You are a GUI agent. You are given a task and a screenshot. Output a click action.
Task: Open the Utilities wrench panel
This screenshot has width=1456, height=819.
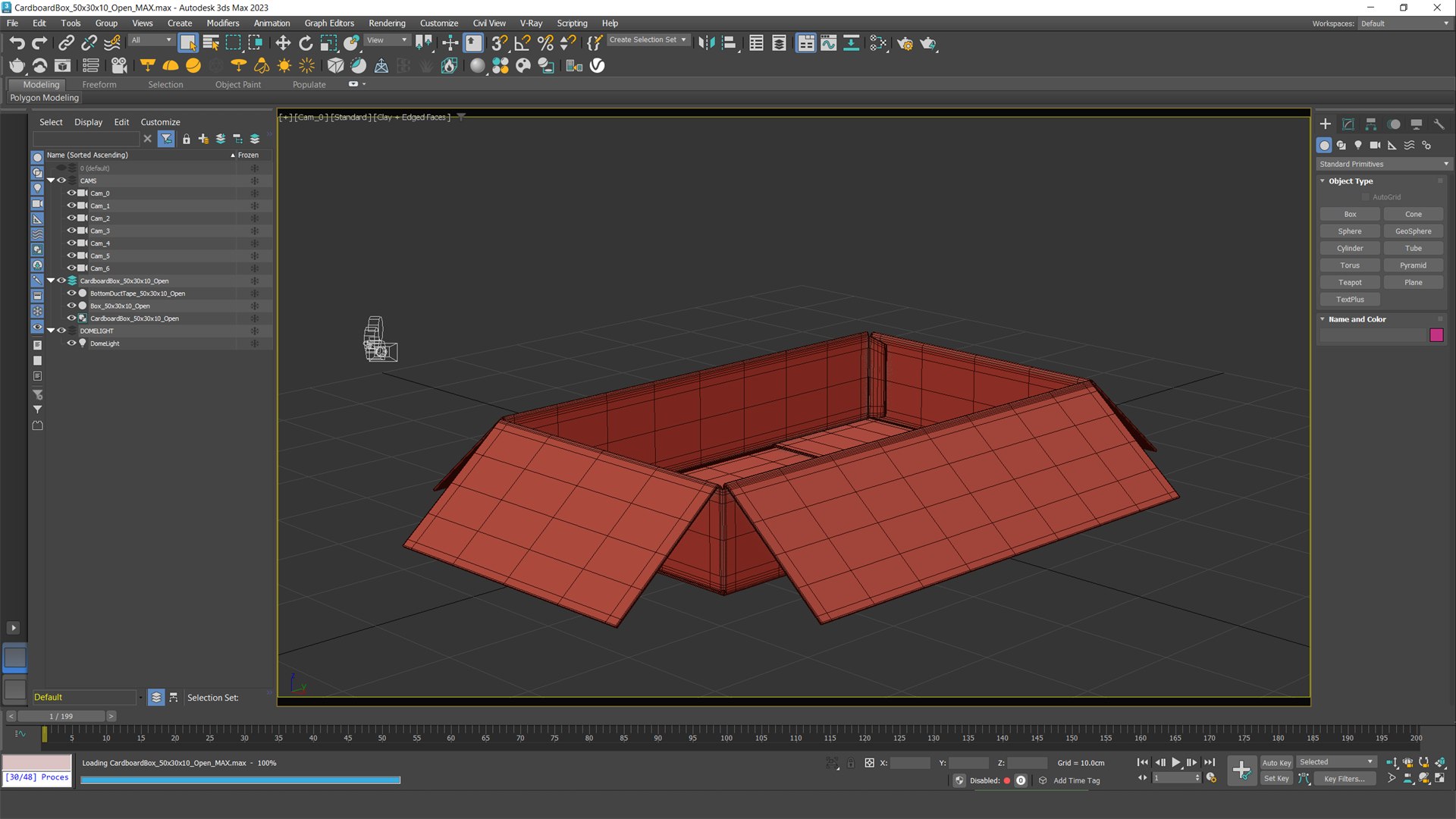point(1439,124)
